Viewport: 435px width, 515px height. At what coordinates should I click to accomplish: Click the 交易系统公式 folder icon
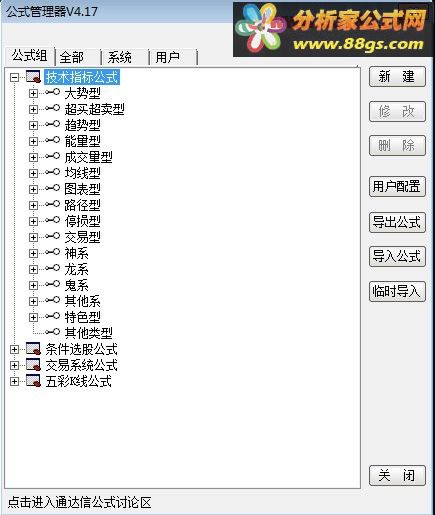33,365
